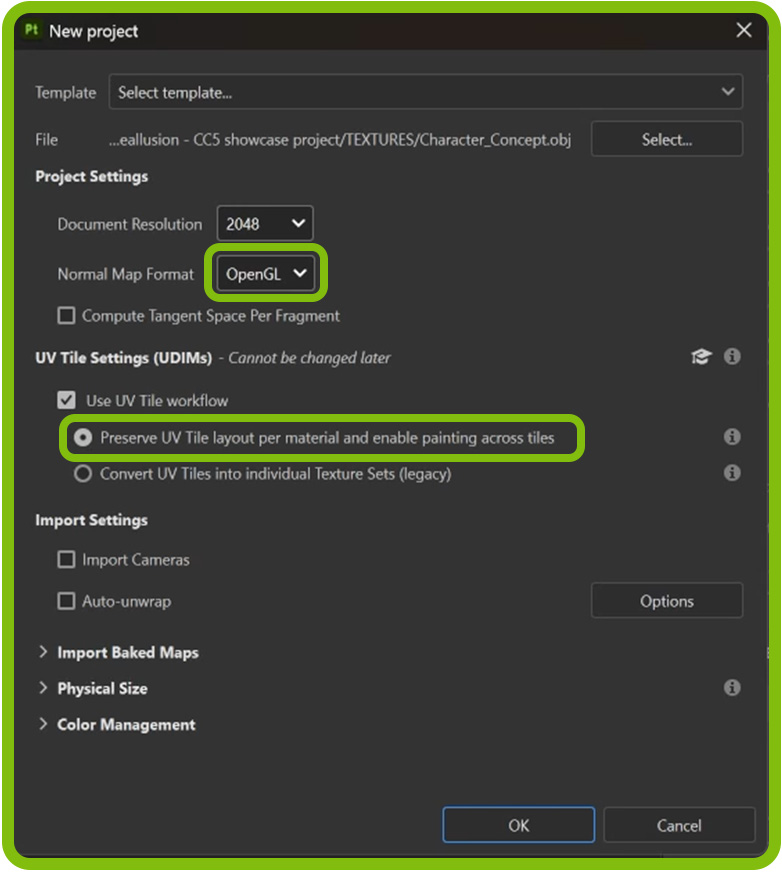Image resolution: width=782 pixels, height=872 pixels.
Task: Click info icon for Convert UV Tiles legacy
Action: [732, 473]
